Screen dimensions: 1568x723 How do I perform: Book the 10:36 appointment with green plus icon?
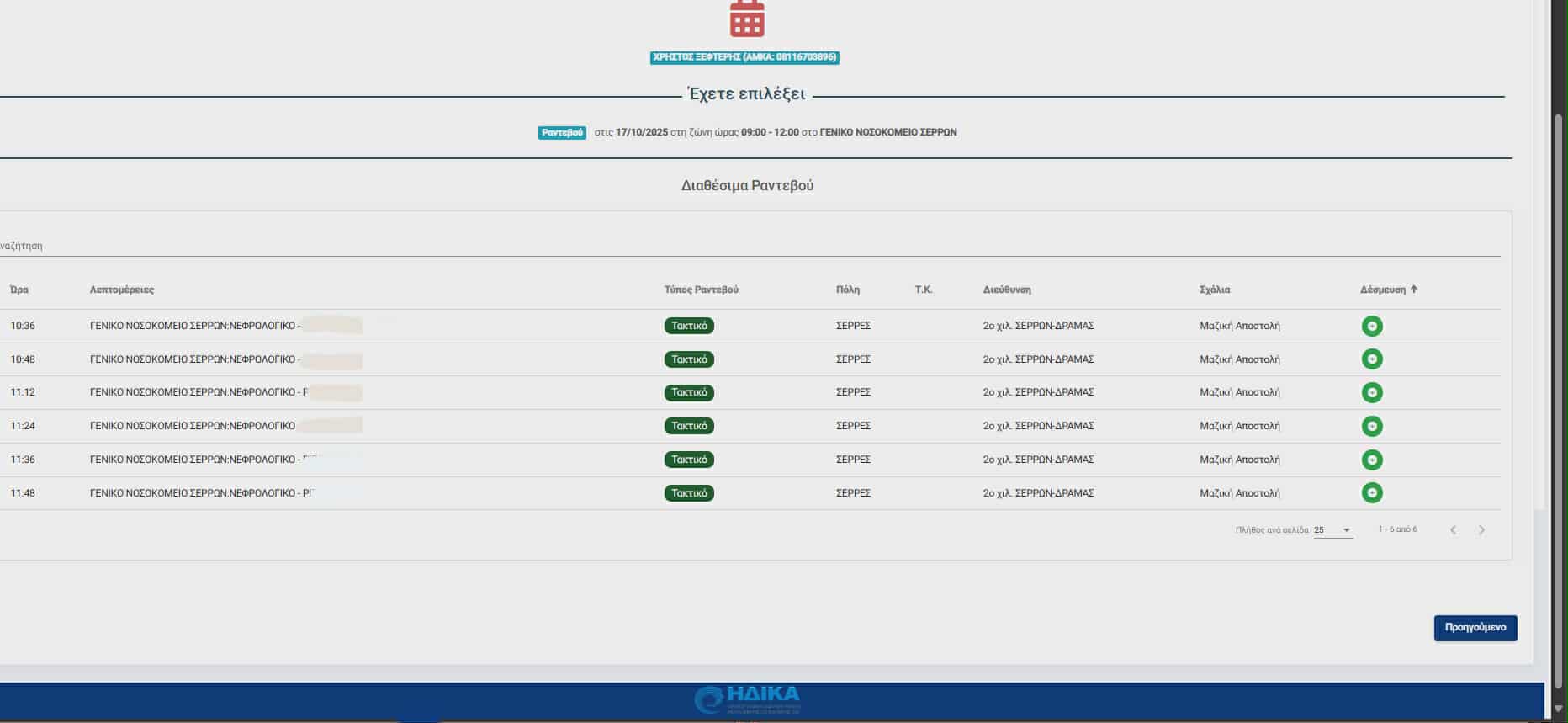pyautogui.click(x=1371, y=326)
